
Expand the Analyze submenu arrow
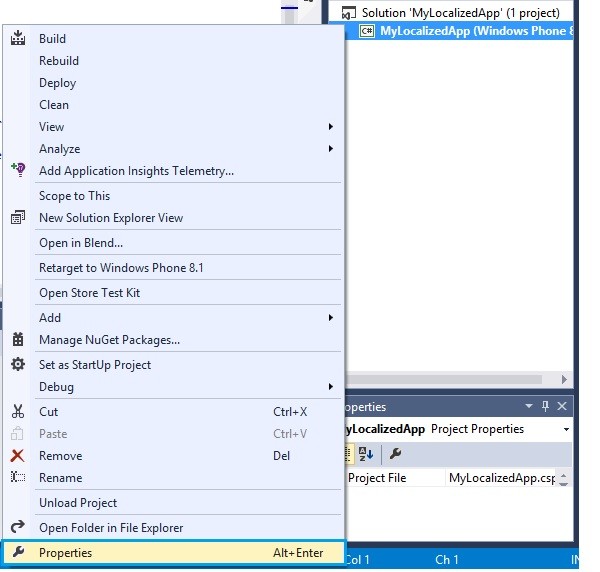pos(331,148)
